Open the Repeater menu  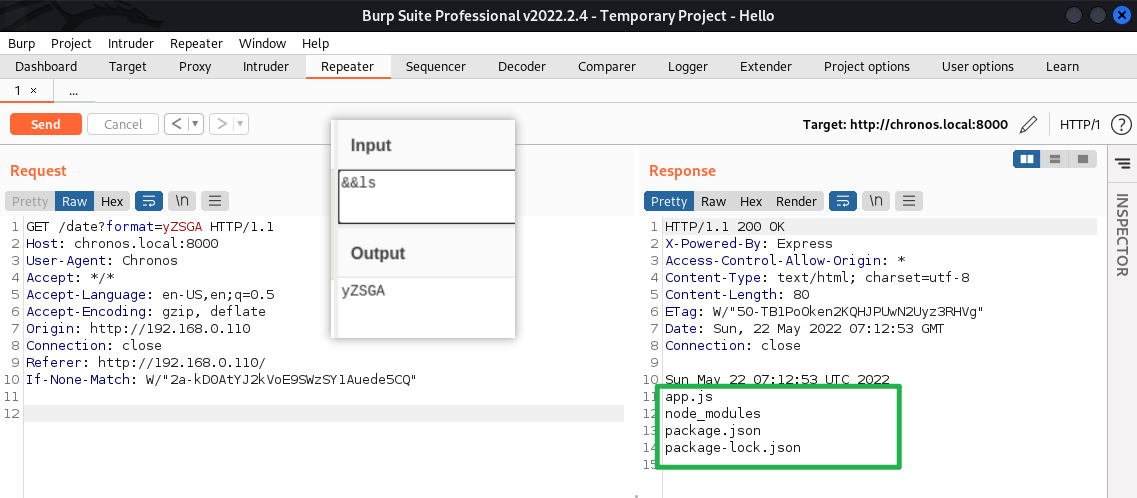tap(197, 43)
